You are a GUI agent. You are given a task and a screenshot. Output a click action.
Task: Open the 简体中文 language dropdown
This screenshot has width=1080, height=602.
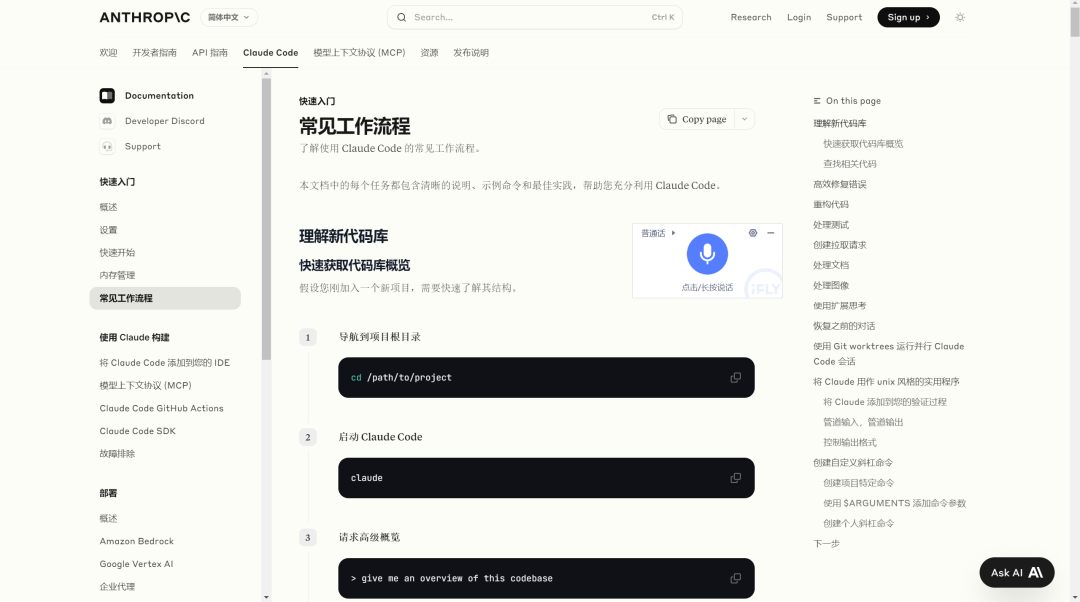pos(229,17)
